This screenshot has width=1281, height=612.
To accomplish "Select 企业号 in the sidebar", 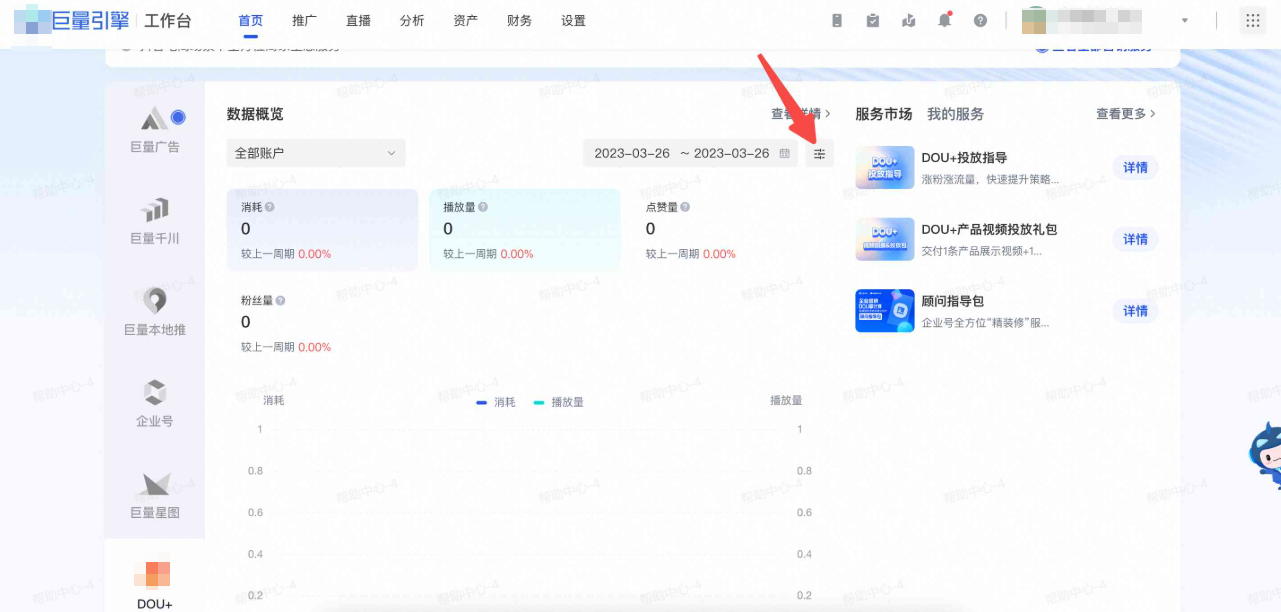I will 155,404.
